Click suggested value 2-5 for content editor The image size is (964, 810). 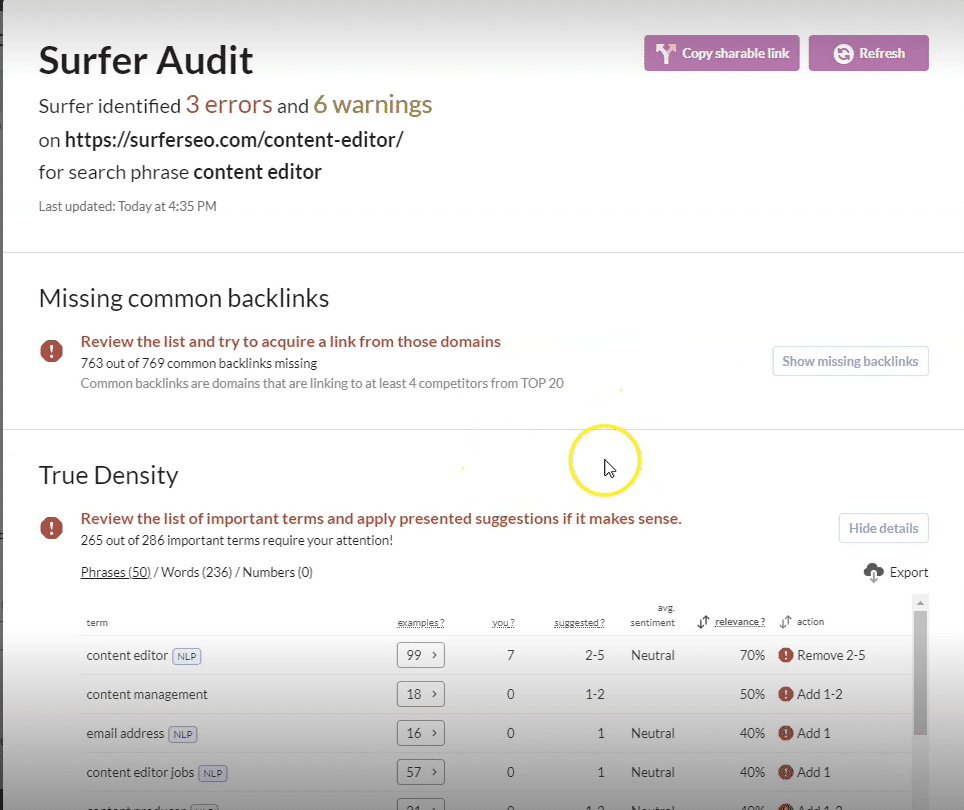pos(595,655)
